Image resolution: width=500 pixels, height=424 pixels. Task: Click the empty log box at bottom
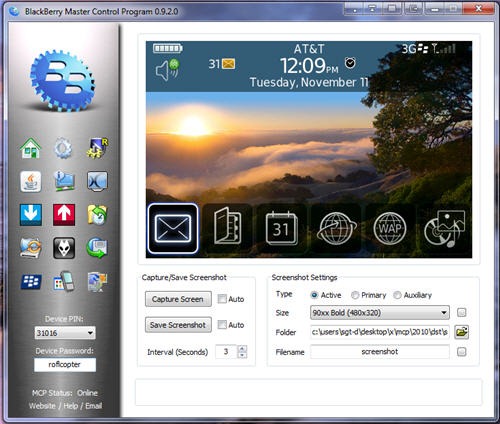pos(308,392)
